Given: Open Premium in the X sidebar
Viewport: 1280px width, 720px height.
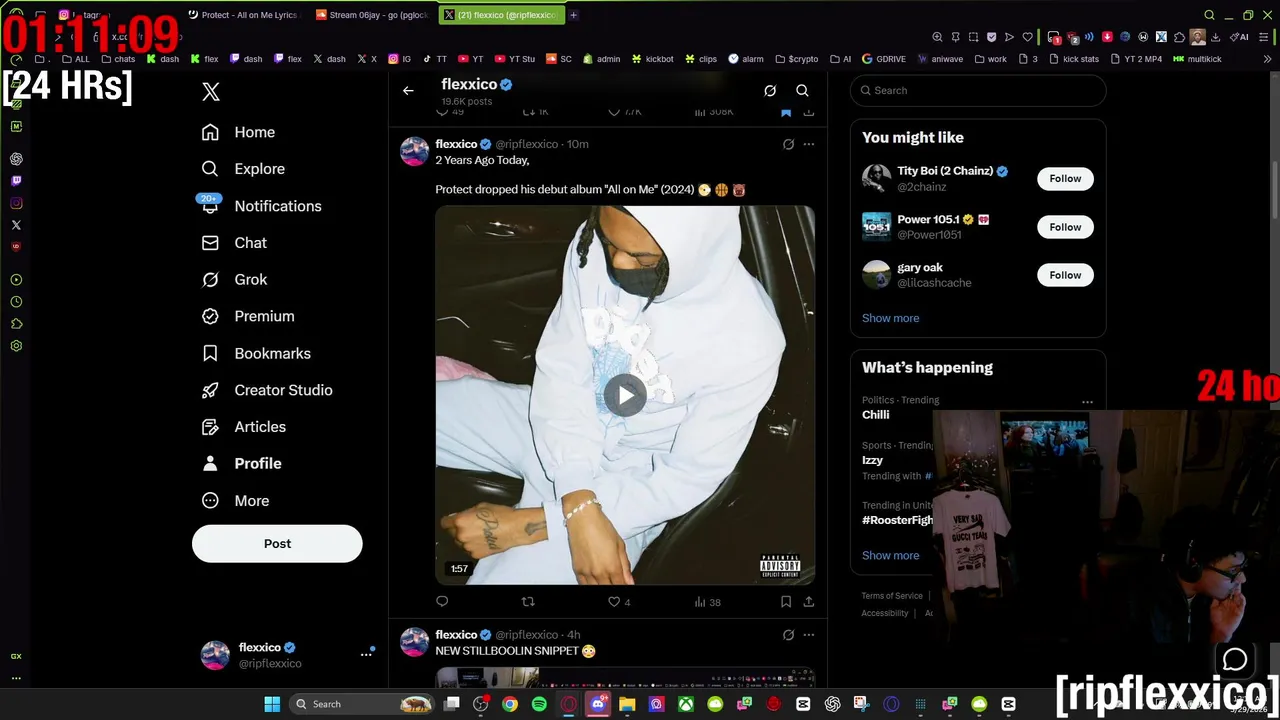Looking at the screenshot, I should (248, 316).
